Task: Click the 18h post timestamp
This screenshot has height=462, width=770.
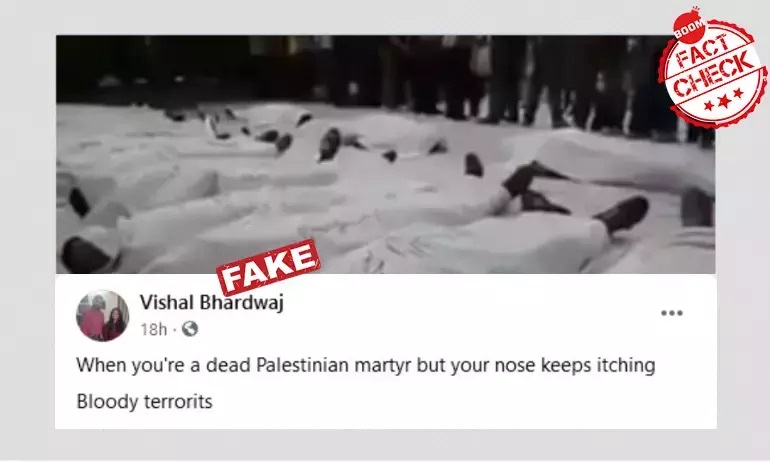Action: [x=154, y=329]
